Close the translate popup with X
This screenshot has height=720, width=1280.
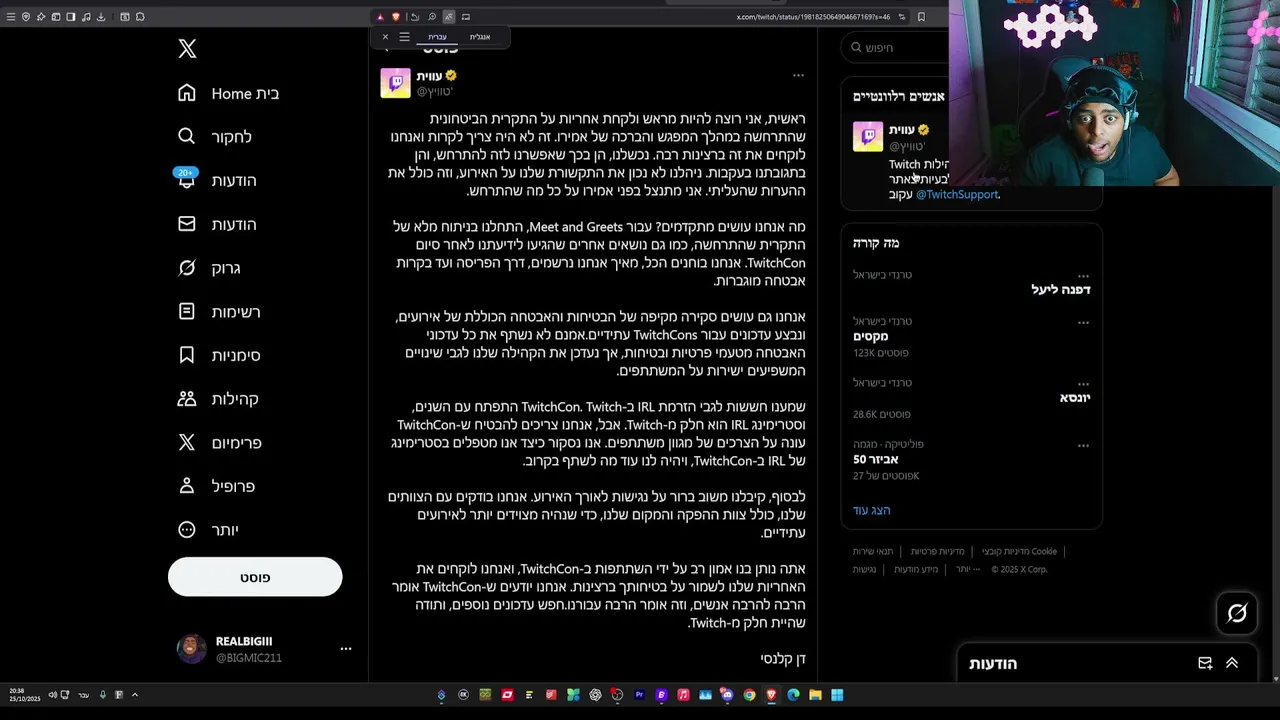click(x=385, y=37)
